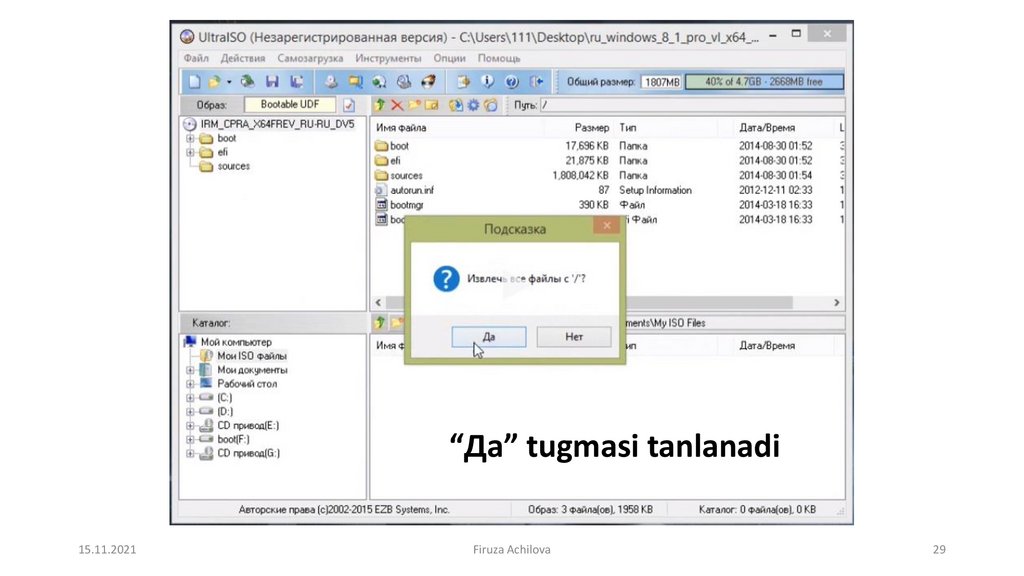Image resolution: width=1024 pixels, height=576 pixels.
Task: Click the Make CD/DVD image icon
Action: click(331, 82)
